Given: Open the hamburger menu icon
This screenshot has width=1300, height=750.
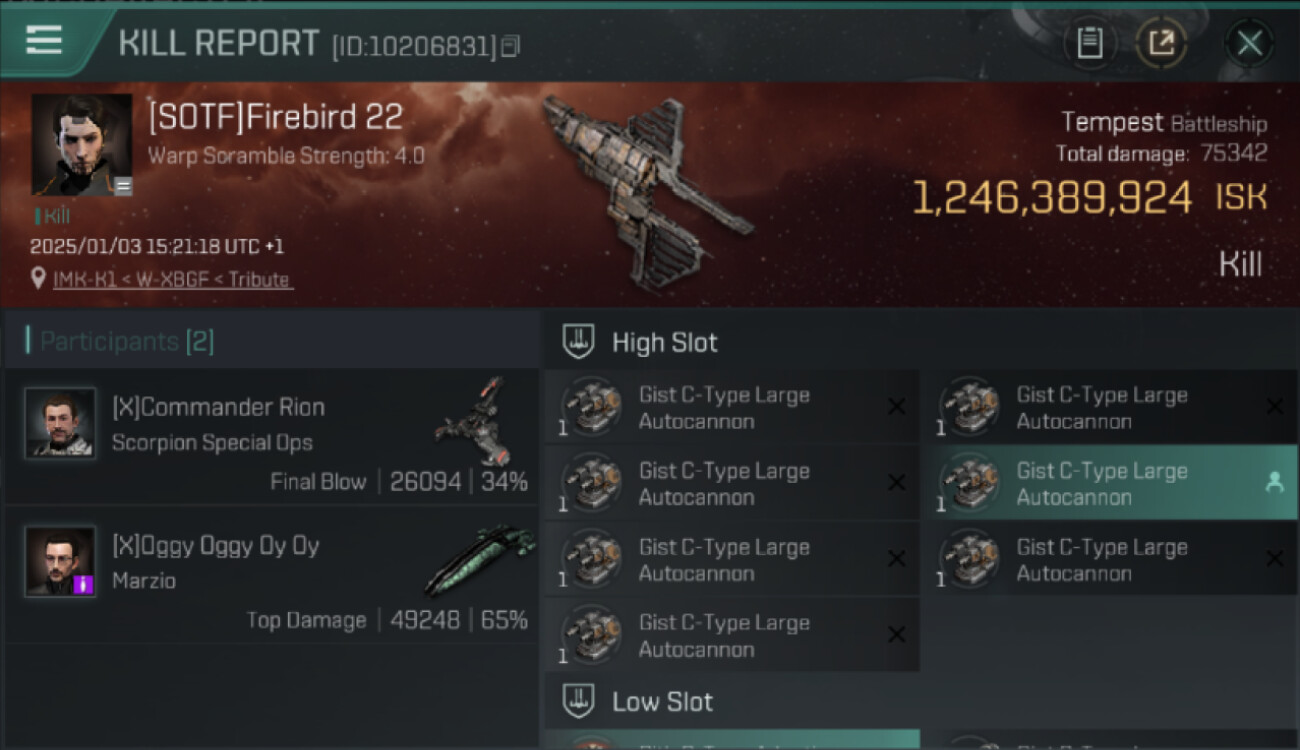Looking at the screenshot, I should (x=44, y=40).
